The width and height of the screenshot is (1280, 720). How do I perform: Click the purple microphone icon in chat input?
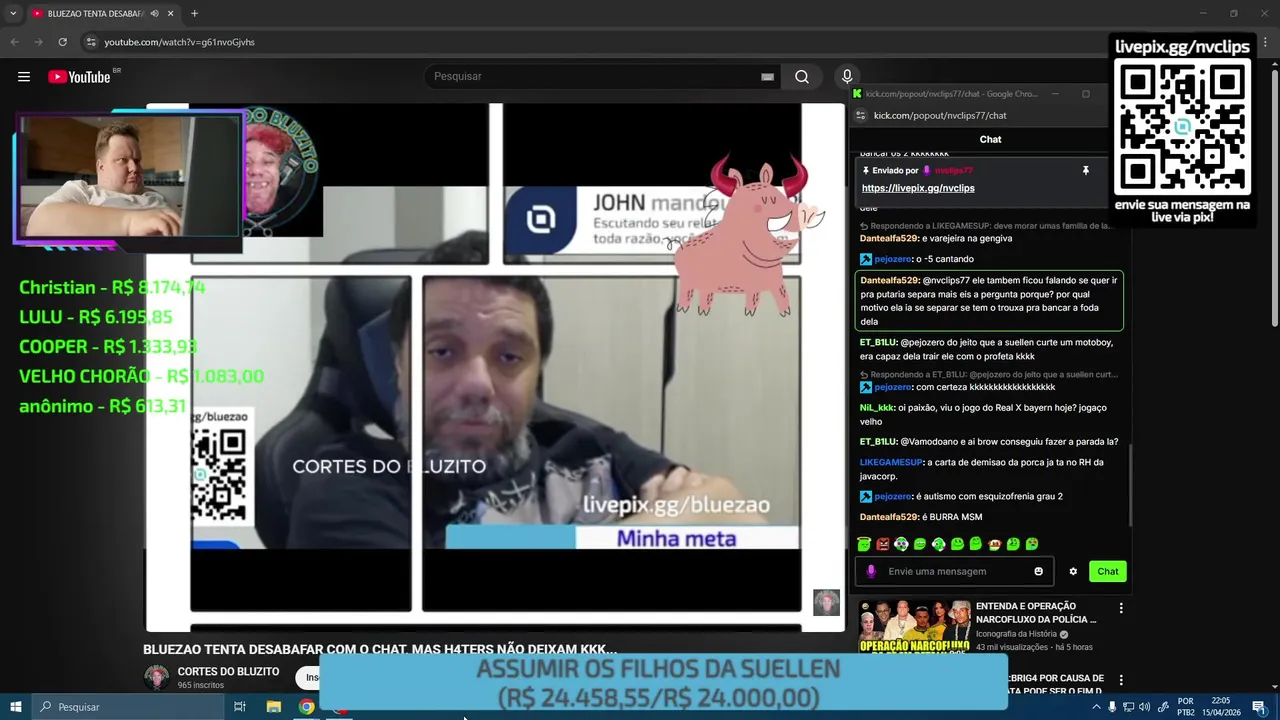(871, 572)
